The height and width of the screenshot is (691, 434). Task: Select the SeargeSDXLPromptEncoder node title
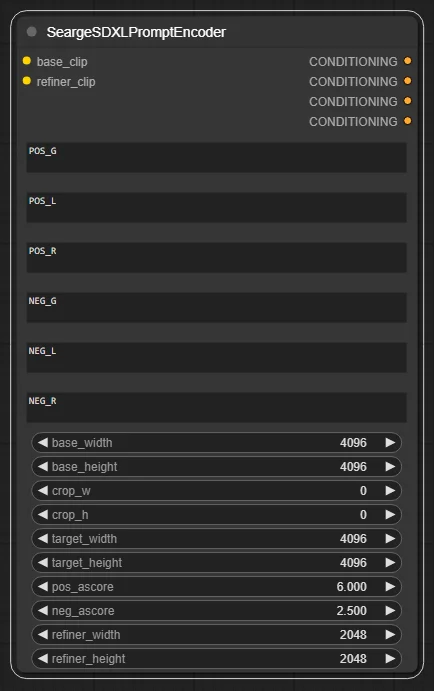(x=136, y=32)
